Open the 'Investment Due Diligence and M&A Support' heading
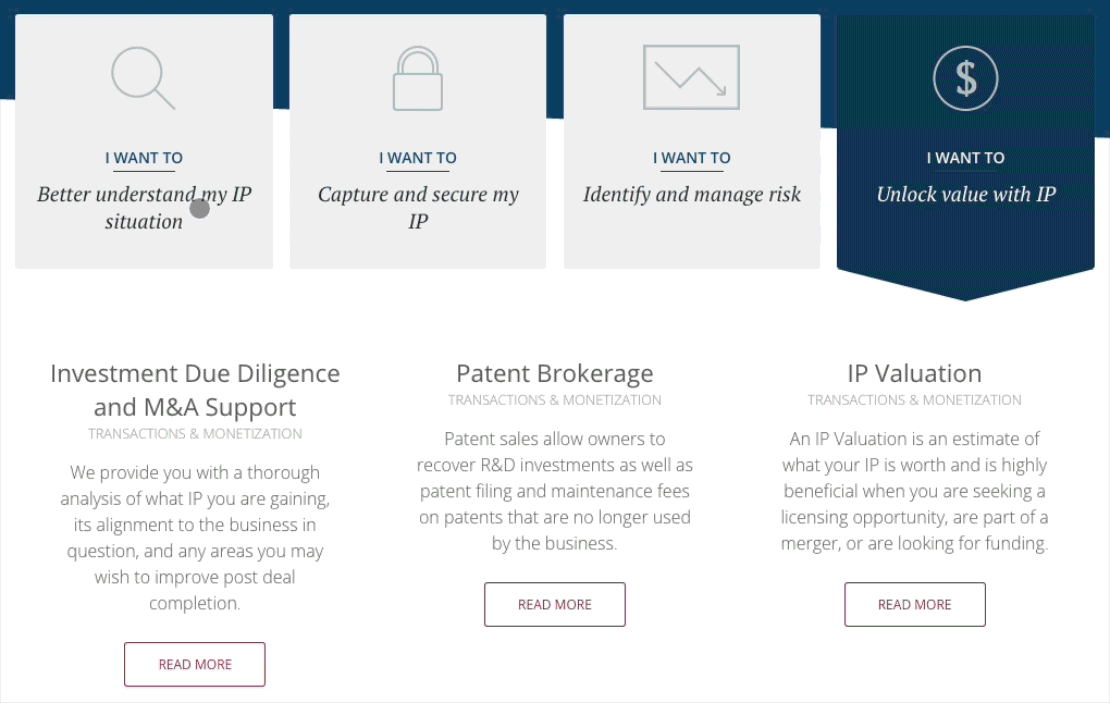1110x703 pixels. 194,390
